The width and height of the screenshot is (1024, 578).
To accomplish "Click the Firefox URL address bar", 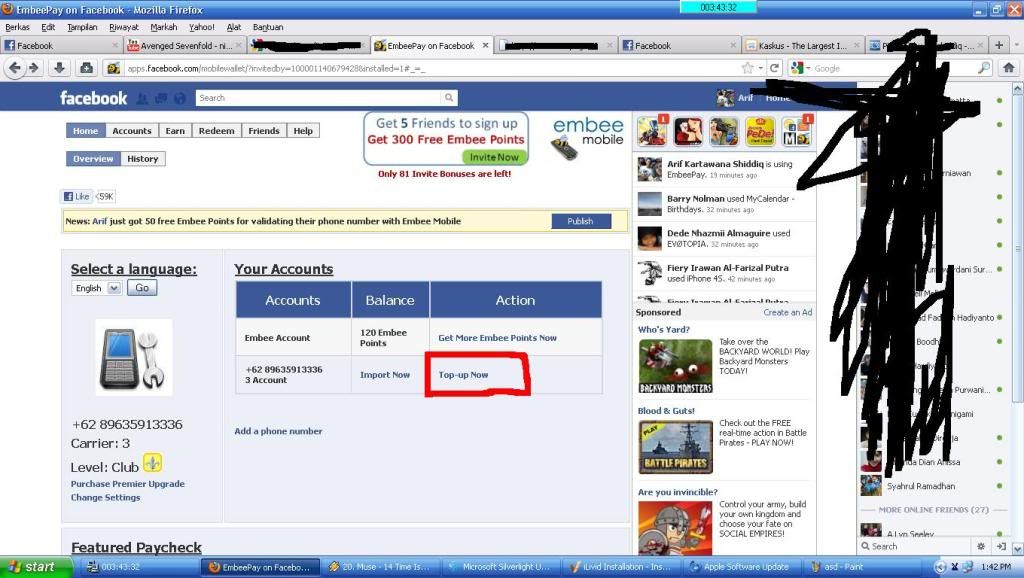I will coord(431,68).
